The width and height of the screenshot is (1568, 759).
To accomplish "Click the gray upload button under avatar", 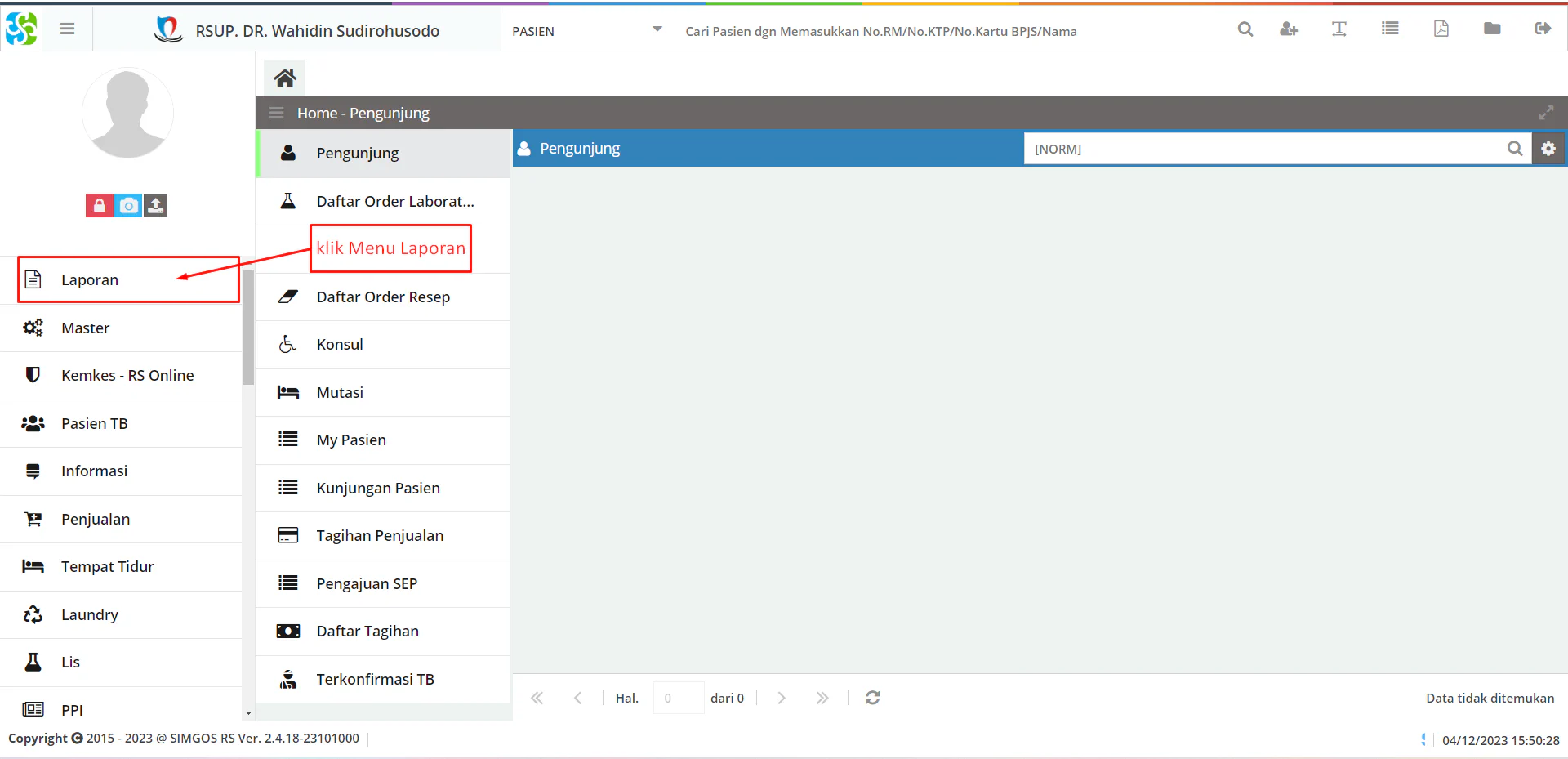I will (x=156, y=206).
